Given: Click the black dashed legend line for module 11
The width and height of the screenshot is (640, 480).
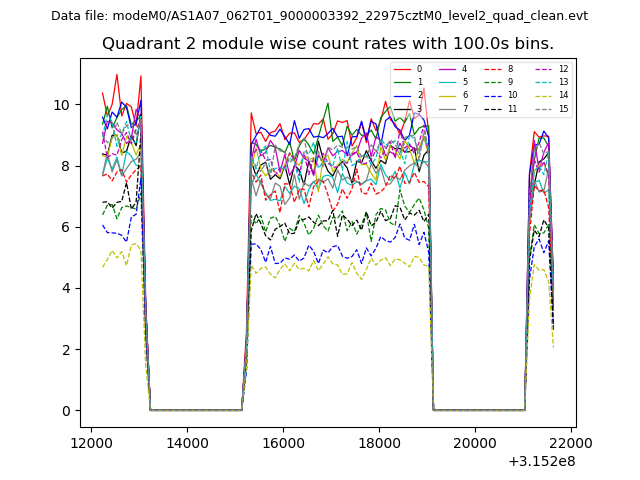Looking at the screenshot, I should [x=492, y=108].
